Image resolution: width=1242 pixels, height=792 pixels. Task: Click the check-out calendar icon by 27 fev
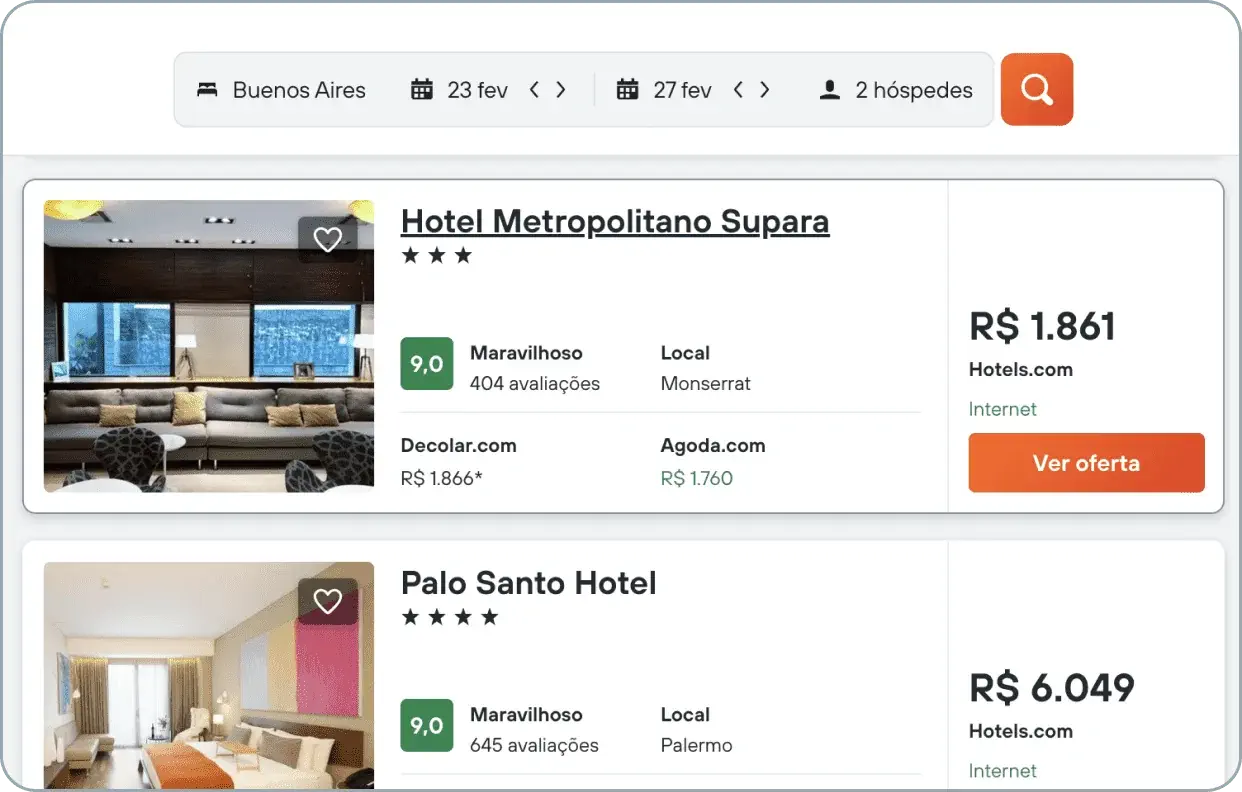tap(627, 90)
